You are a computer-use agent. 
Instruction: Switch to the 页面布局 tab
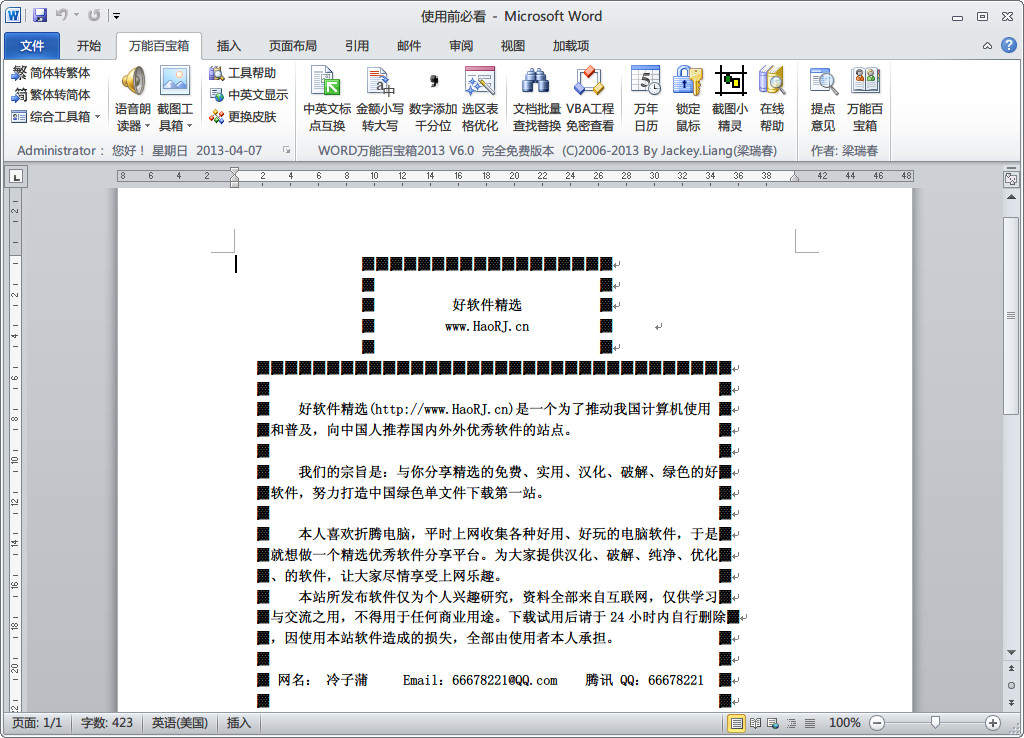pos(293,46)
